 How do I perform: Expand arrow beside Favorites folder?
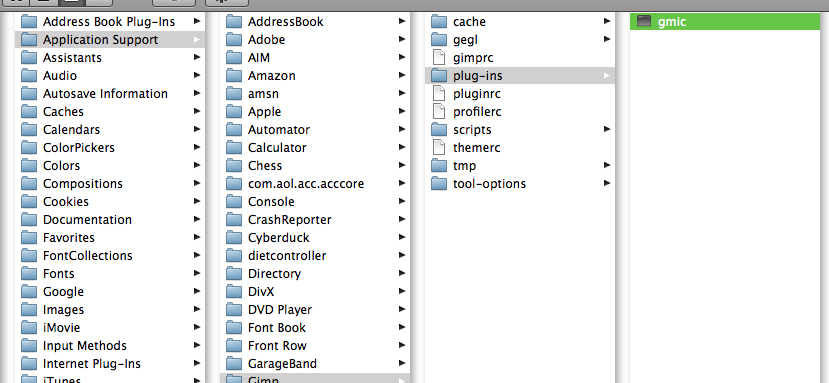[197, 238]
